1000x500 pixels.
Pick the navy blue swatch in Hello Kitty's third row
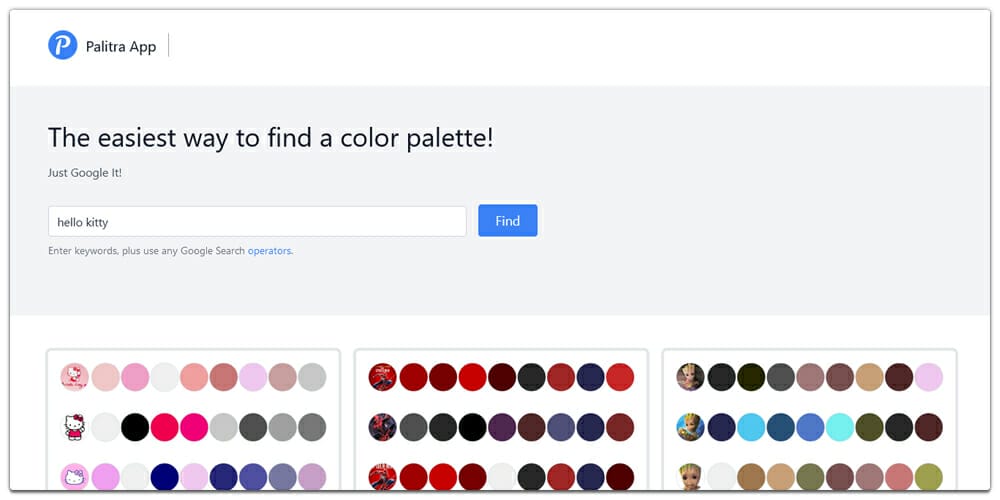coord(165,477)
